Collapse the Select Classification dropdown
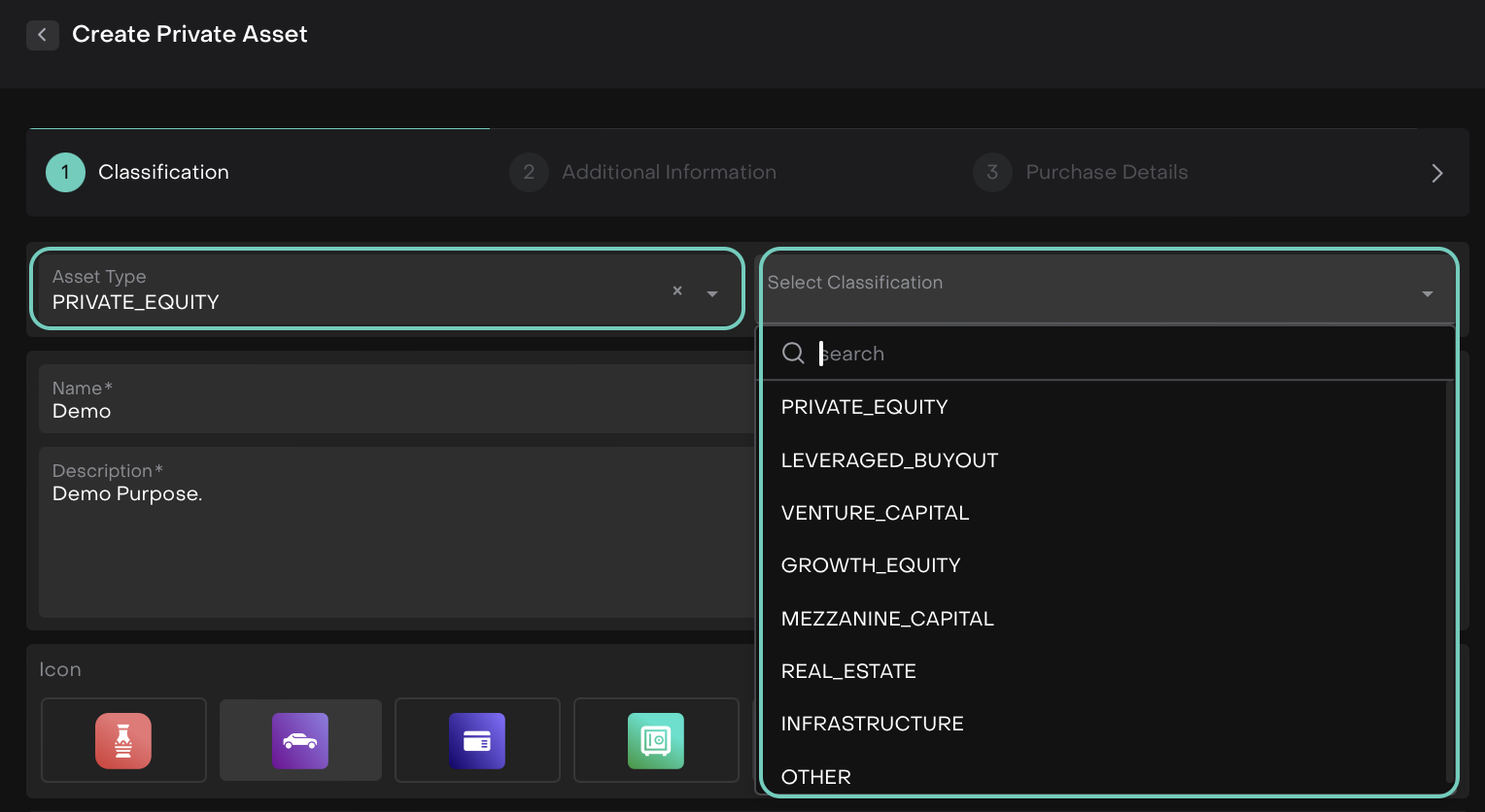Image resolution: width=1485 pixels, height=812 pixels. point(1427,293)
